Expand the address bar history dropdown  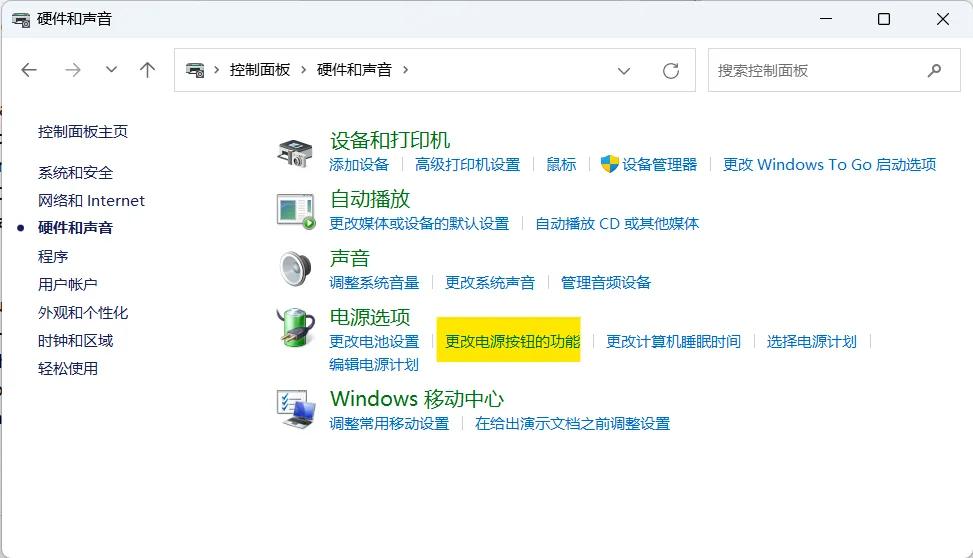click(x=624, y=71)
